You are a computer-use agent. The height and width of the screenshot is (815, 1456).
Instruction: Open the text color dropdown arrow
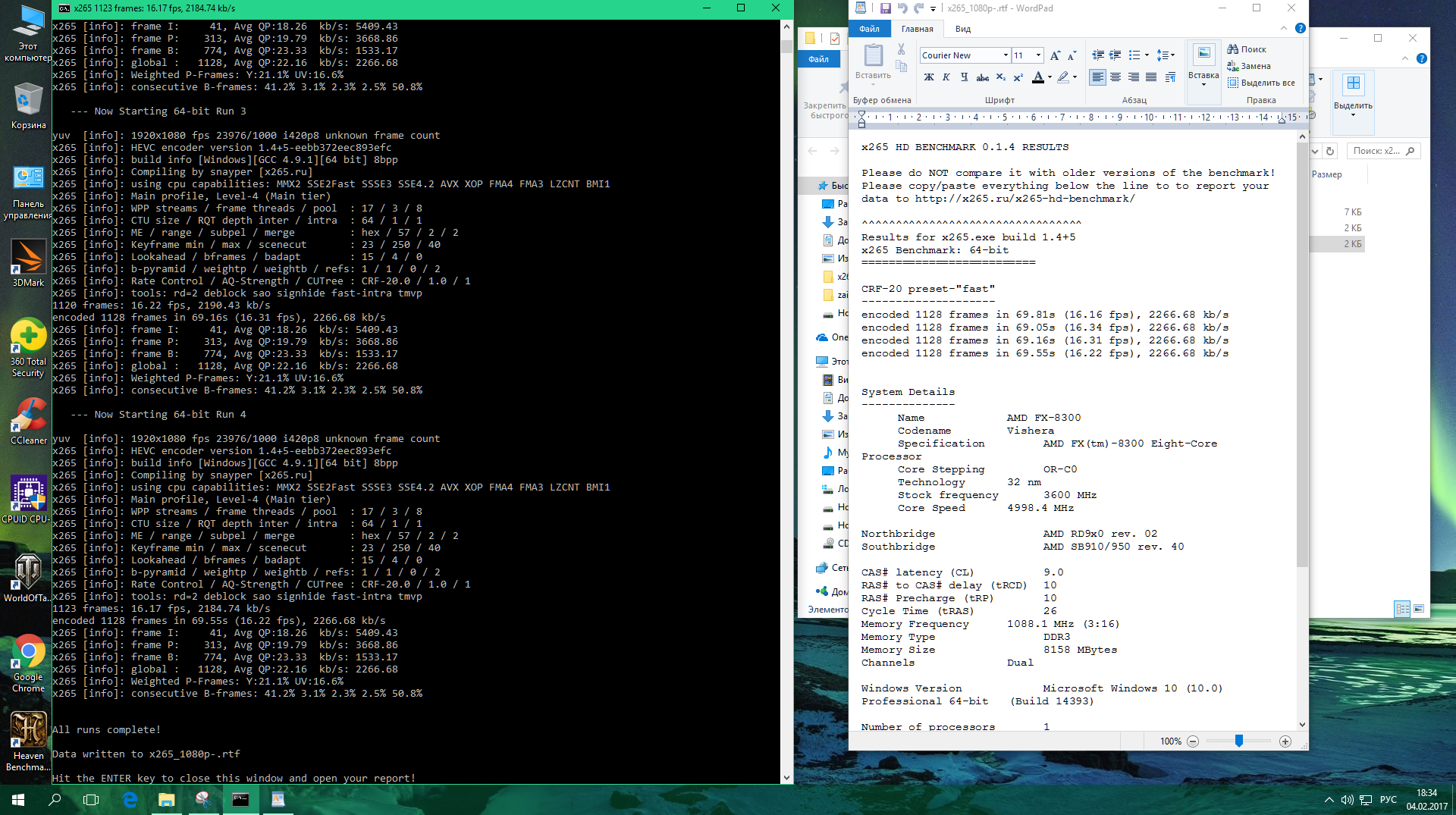[1050, 77]
